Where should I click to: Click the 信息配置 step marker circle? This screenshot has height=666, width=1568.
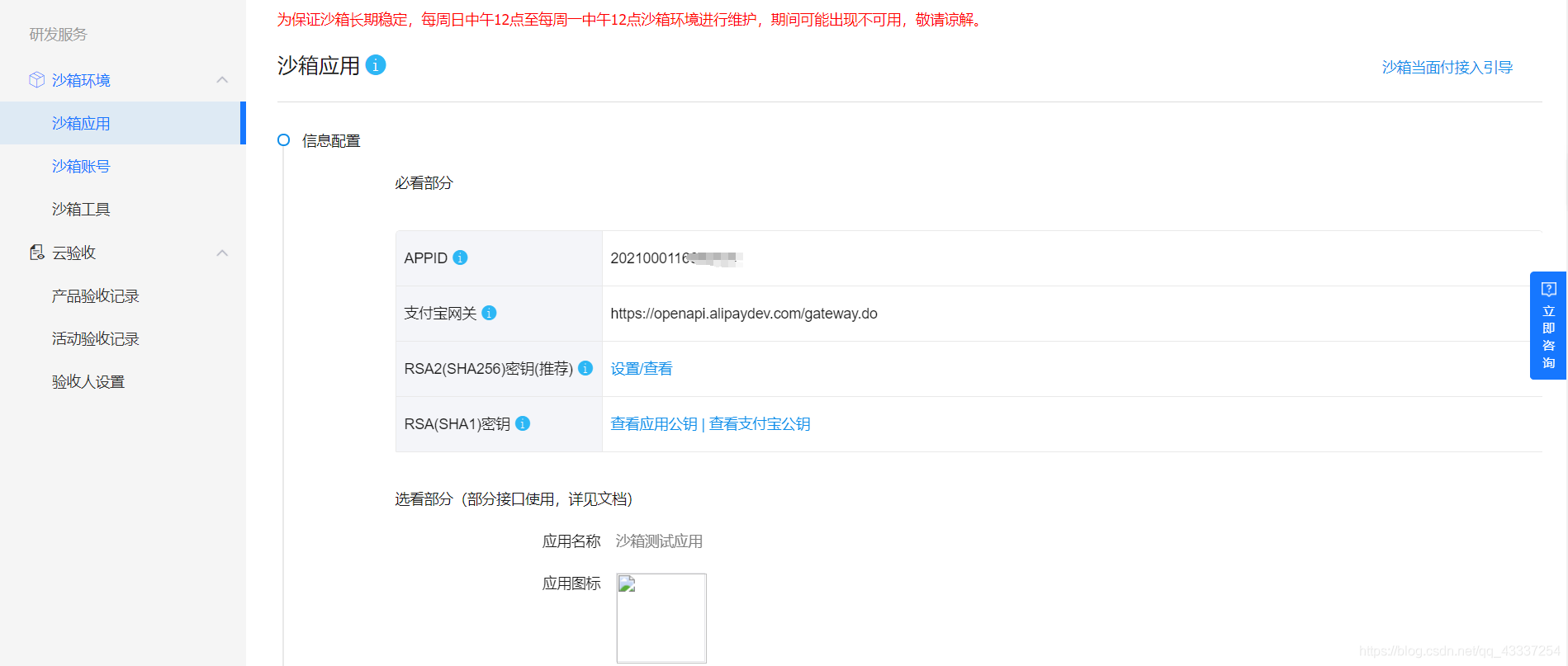[x=284, y=140]
